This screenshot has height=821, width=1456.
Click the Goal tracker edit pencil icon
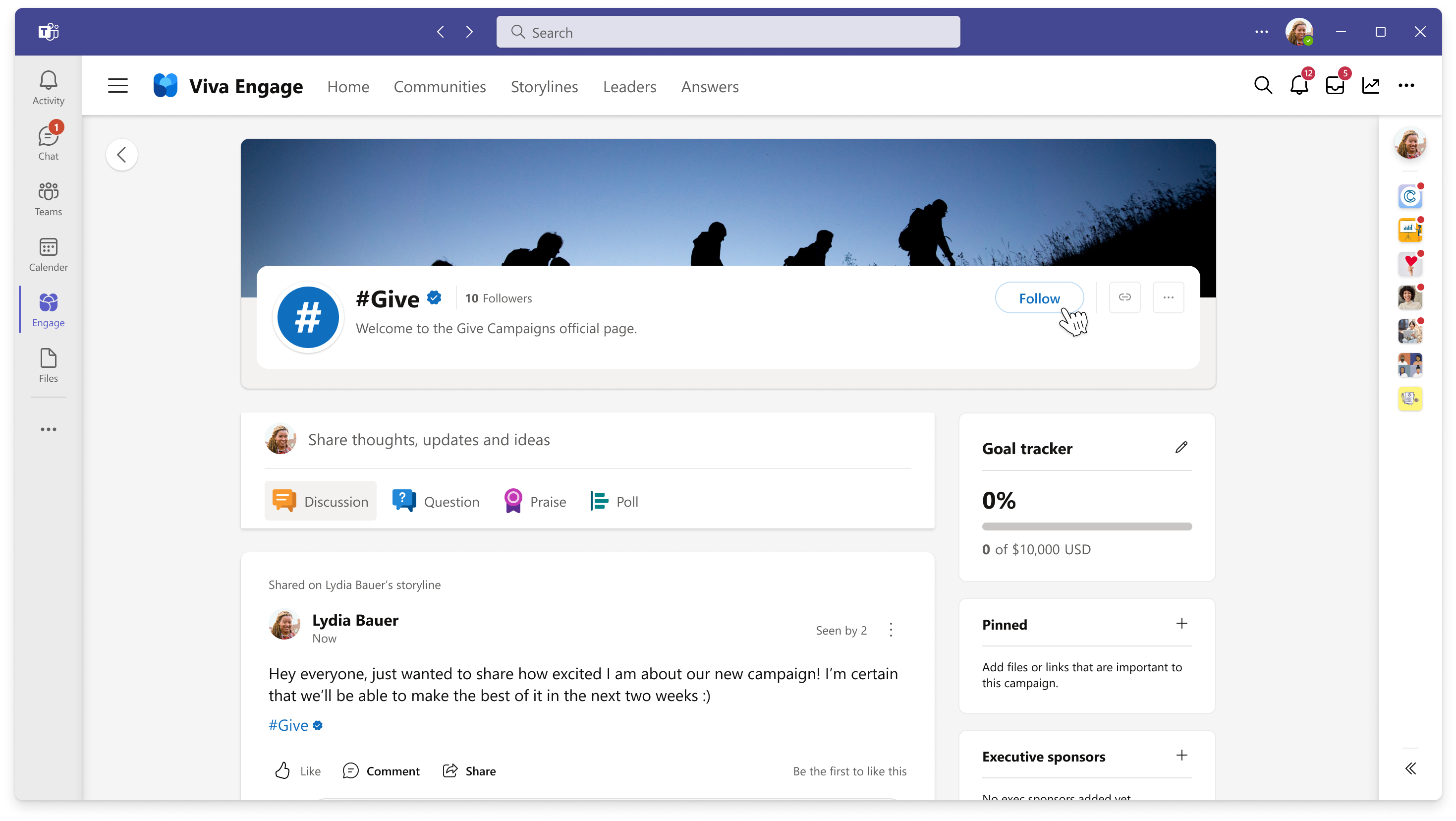tap(1181, 448)
